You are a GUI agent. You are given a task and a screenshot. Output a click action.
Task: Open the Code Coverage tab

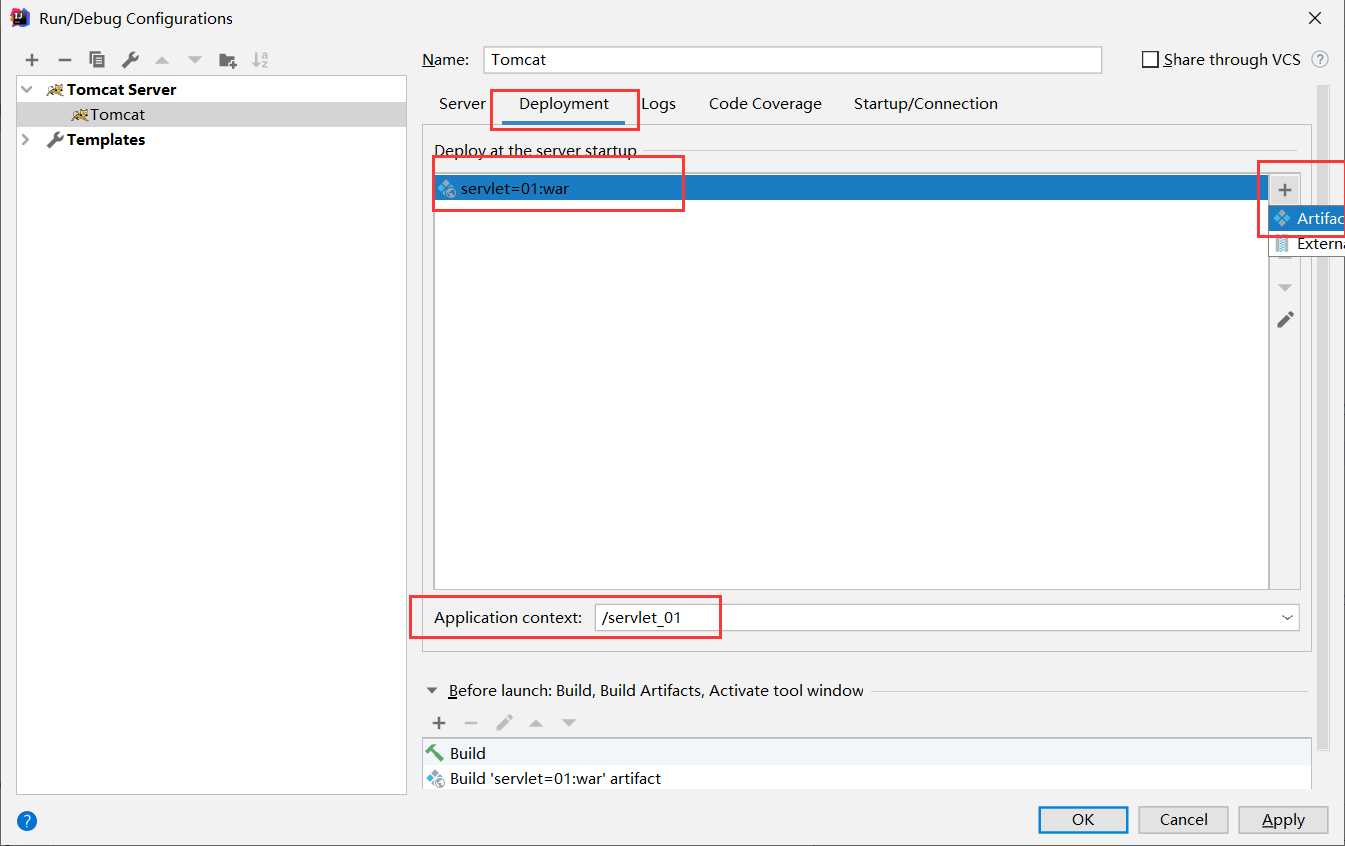tap(765, 104)
